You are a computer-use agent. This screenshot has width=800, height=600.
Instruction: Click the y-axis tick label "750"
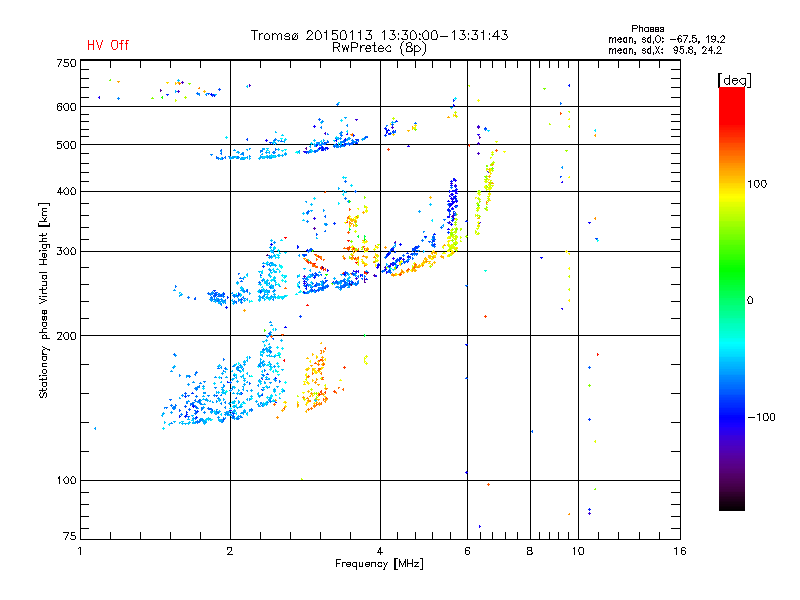coord(66,63)
